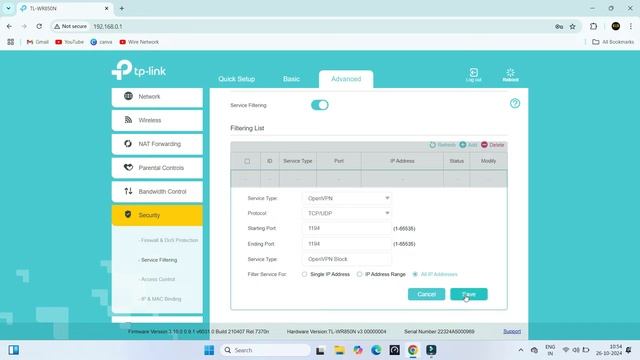Open the Network menu
640x360 pixels.
point(157,97)
